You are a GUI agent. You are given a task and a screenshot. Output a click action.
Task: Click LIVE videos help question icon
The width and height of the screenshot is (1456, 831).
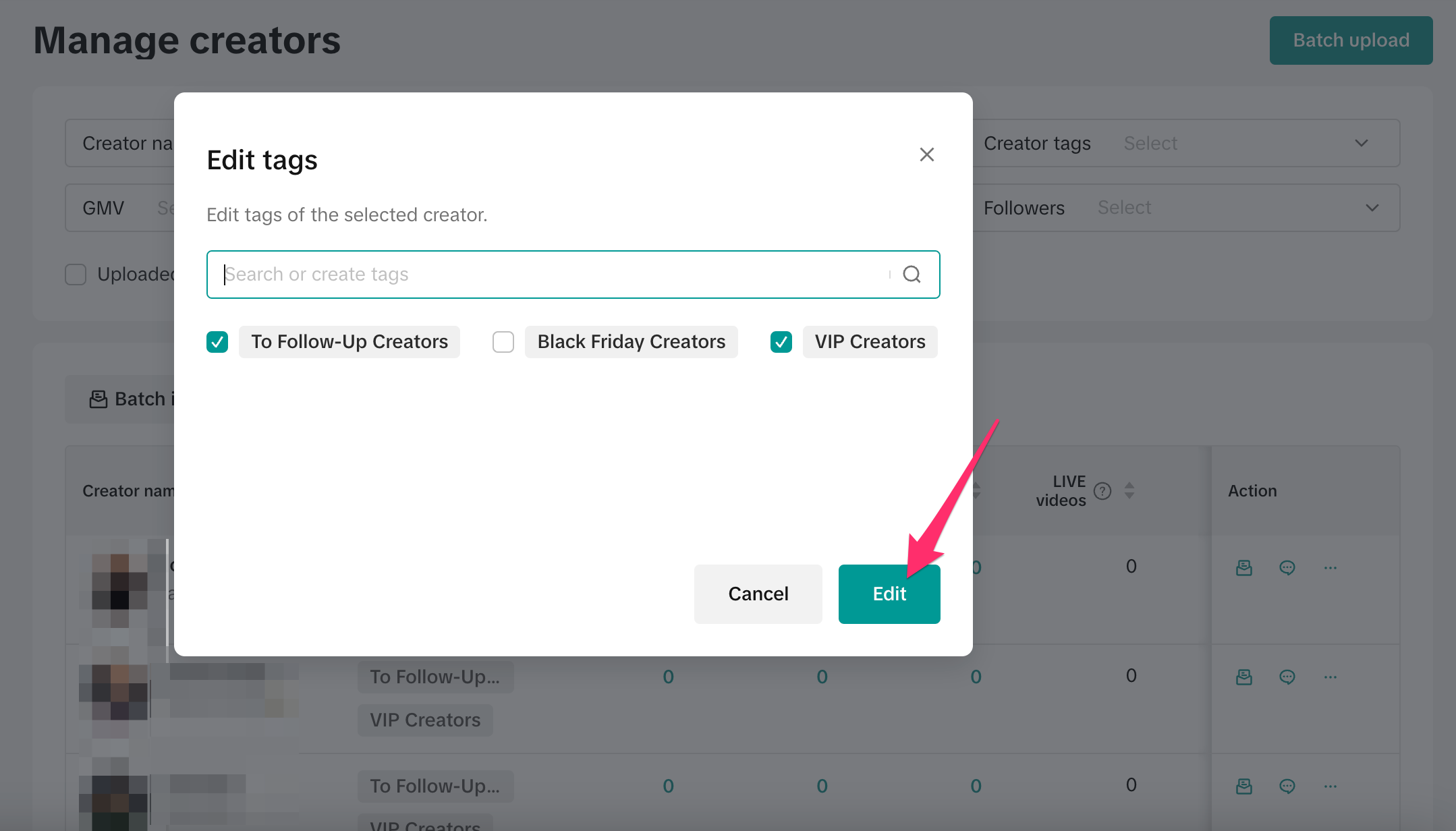(1102, 491)
